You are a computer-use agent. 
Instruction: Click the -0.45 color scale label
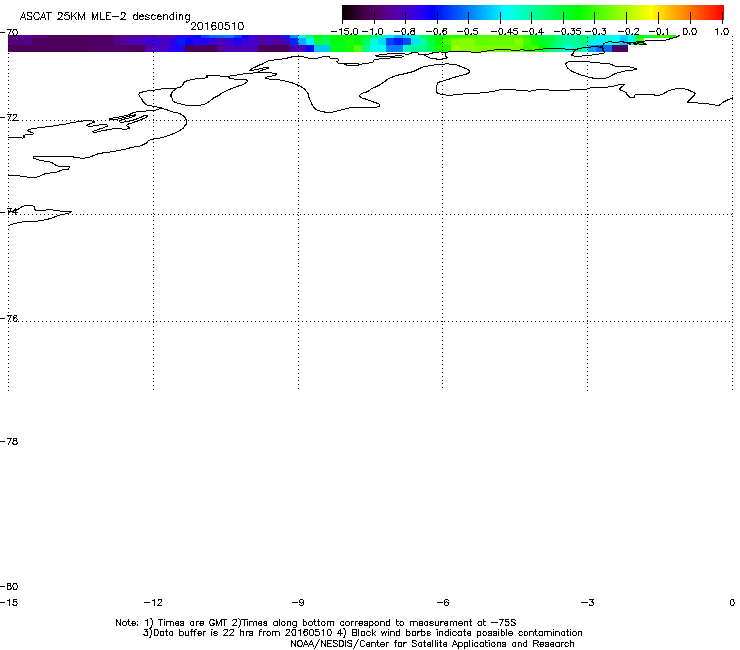click(x=505, y=32)
